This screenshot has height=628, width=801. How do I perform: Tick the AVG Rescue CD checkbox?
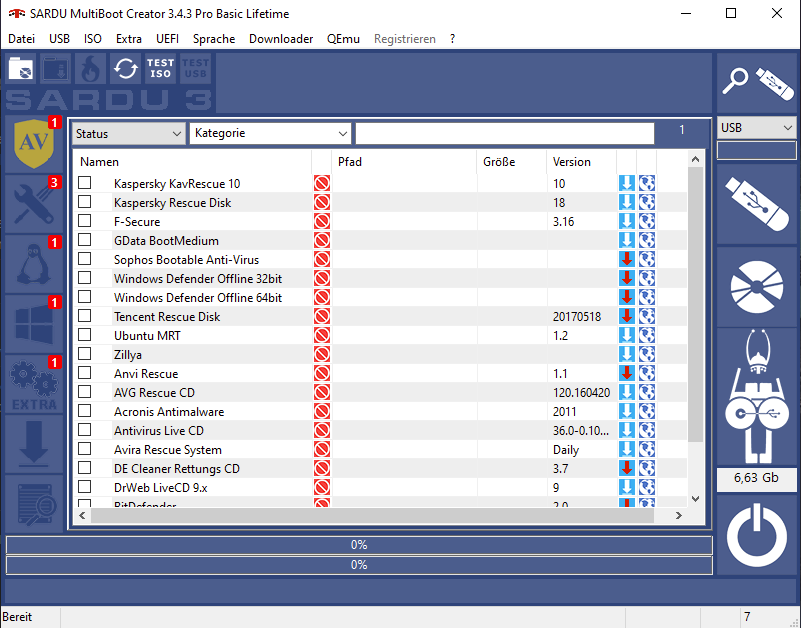point(85,392)
